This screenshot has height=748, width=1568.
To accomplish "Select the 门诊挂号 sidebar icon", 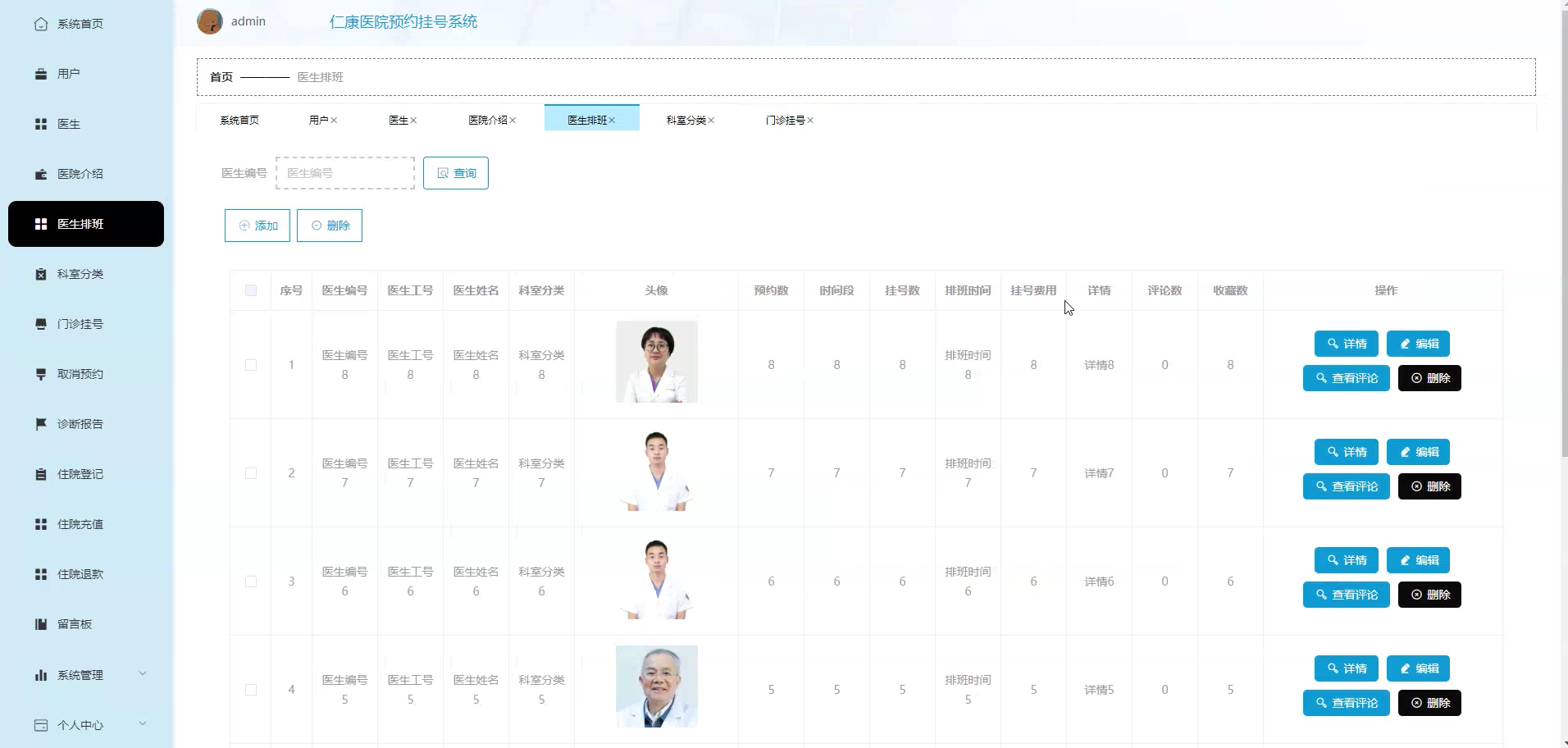I will click(x=40, y=324).
